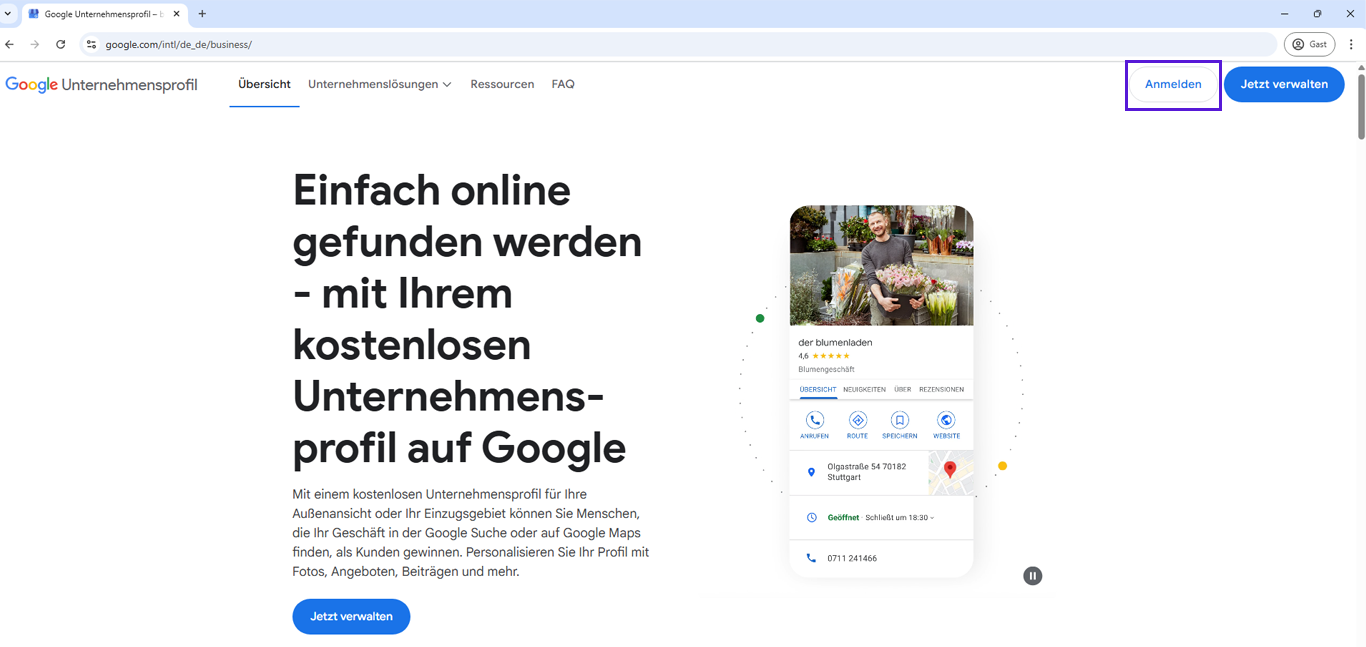Image resolution: width=1366 pixels, height=647 pixels.
Task: Expand the Unternehmenslösungen dropdown menu
Action: (380, 84)
